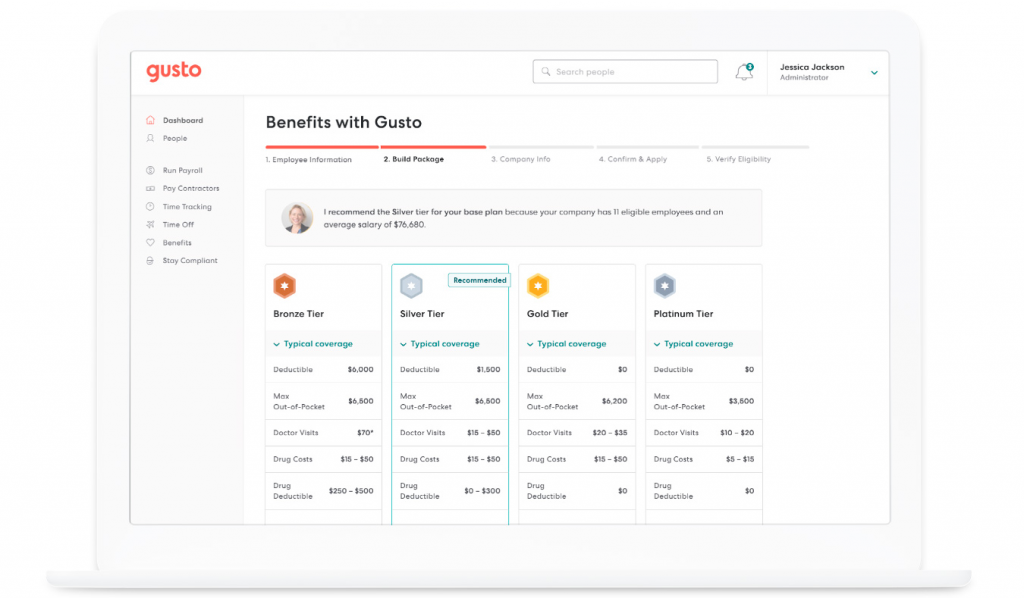Click the Silver Tier hexagon badge

[411, 287]
